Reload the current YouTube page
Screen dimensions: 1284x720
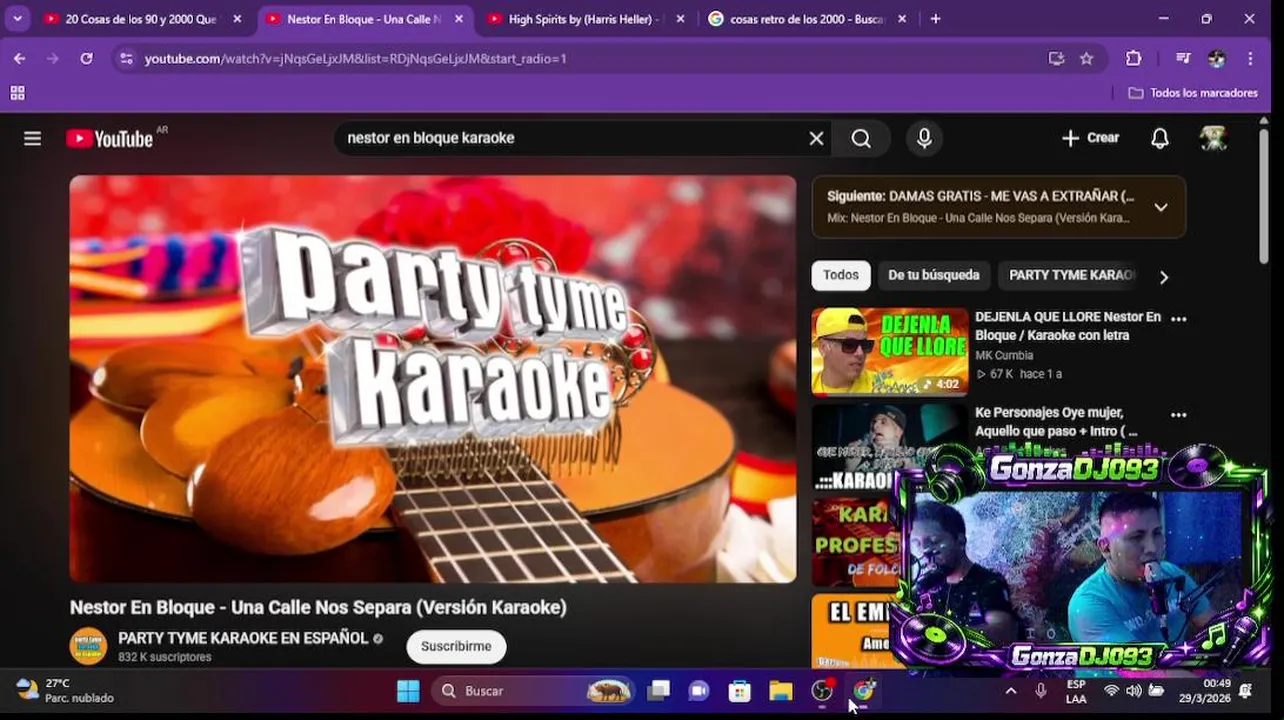(x=86, y=59)
